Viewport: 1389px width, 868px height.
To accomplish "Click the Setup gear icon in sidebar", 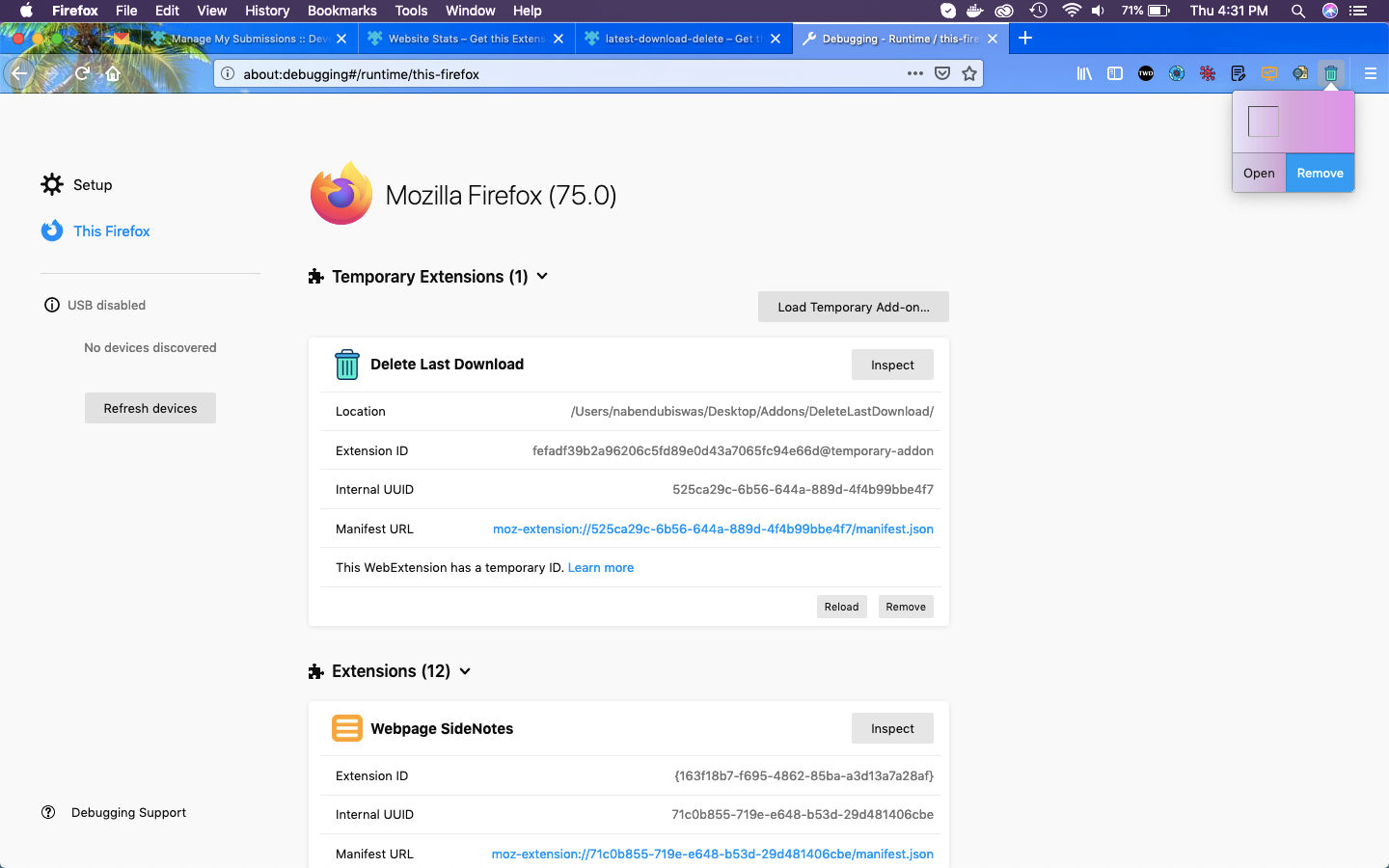I will pos(52,184).
